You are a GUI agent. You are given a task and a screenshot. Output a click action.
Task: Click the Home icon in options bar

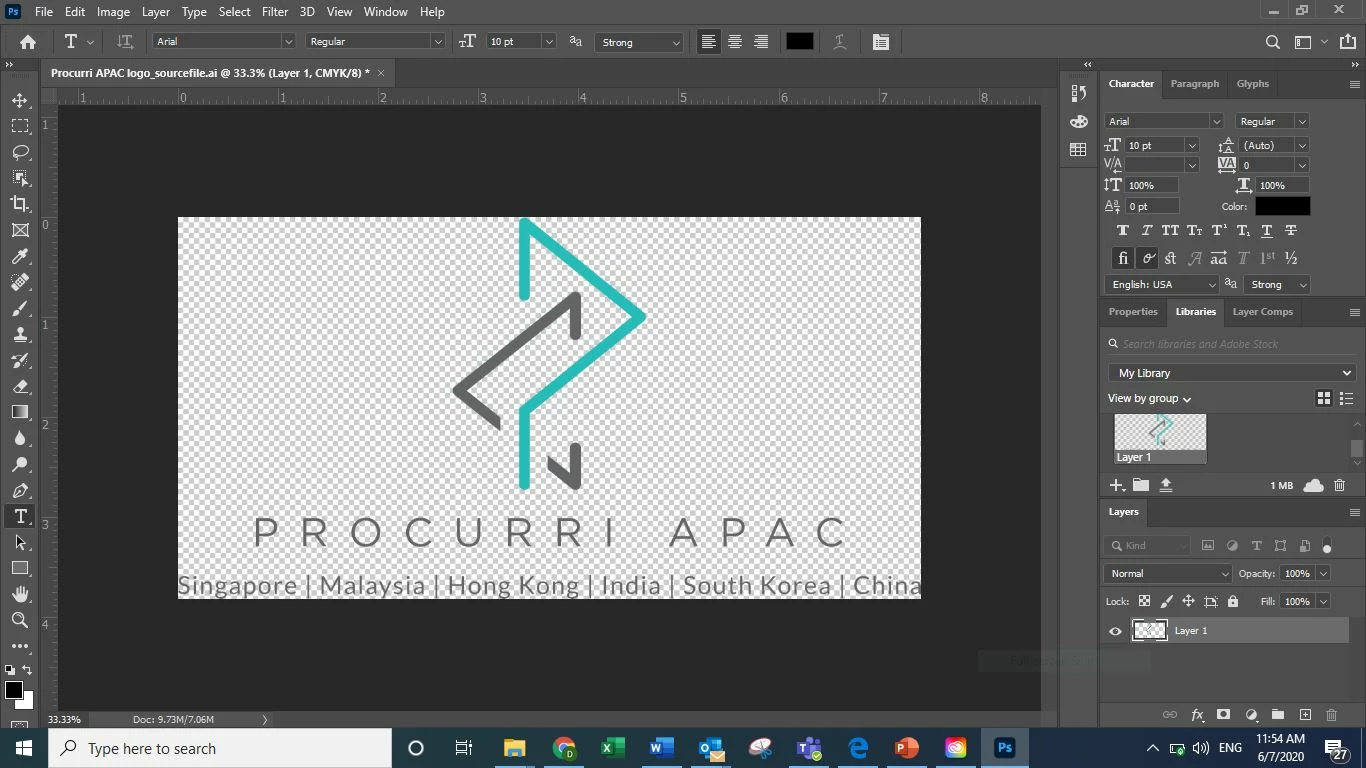click(x=28, y=42)
